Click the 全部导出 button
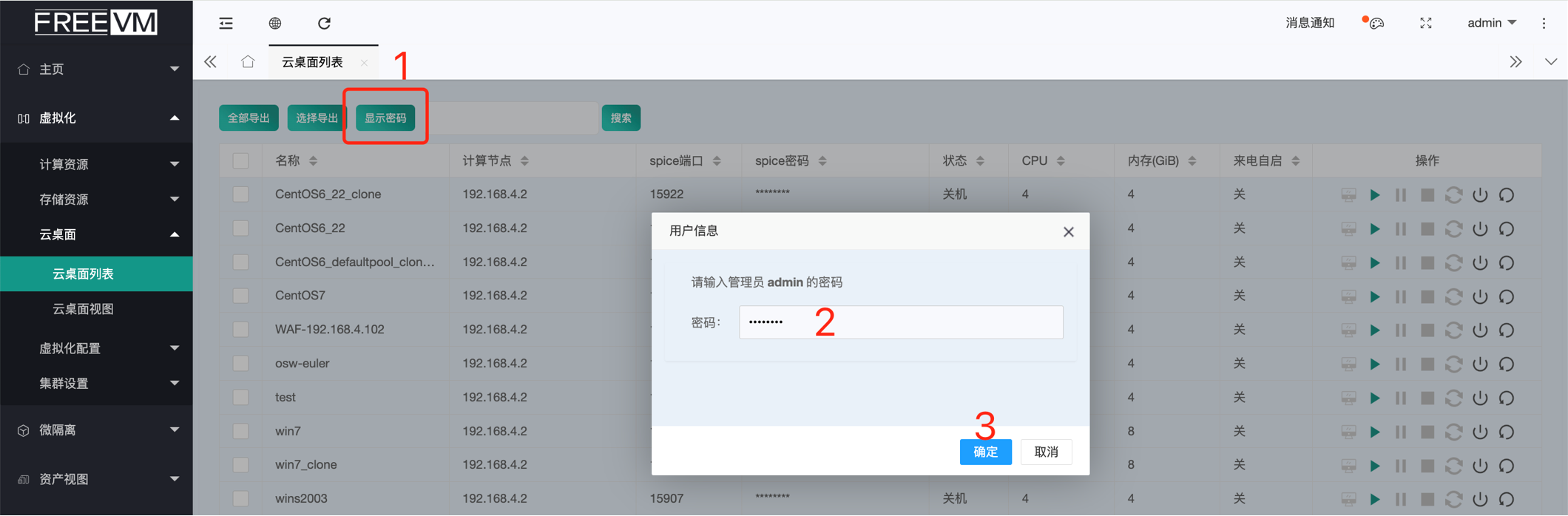 pyautogui.click(x=249, y=118)
